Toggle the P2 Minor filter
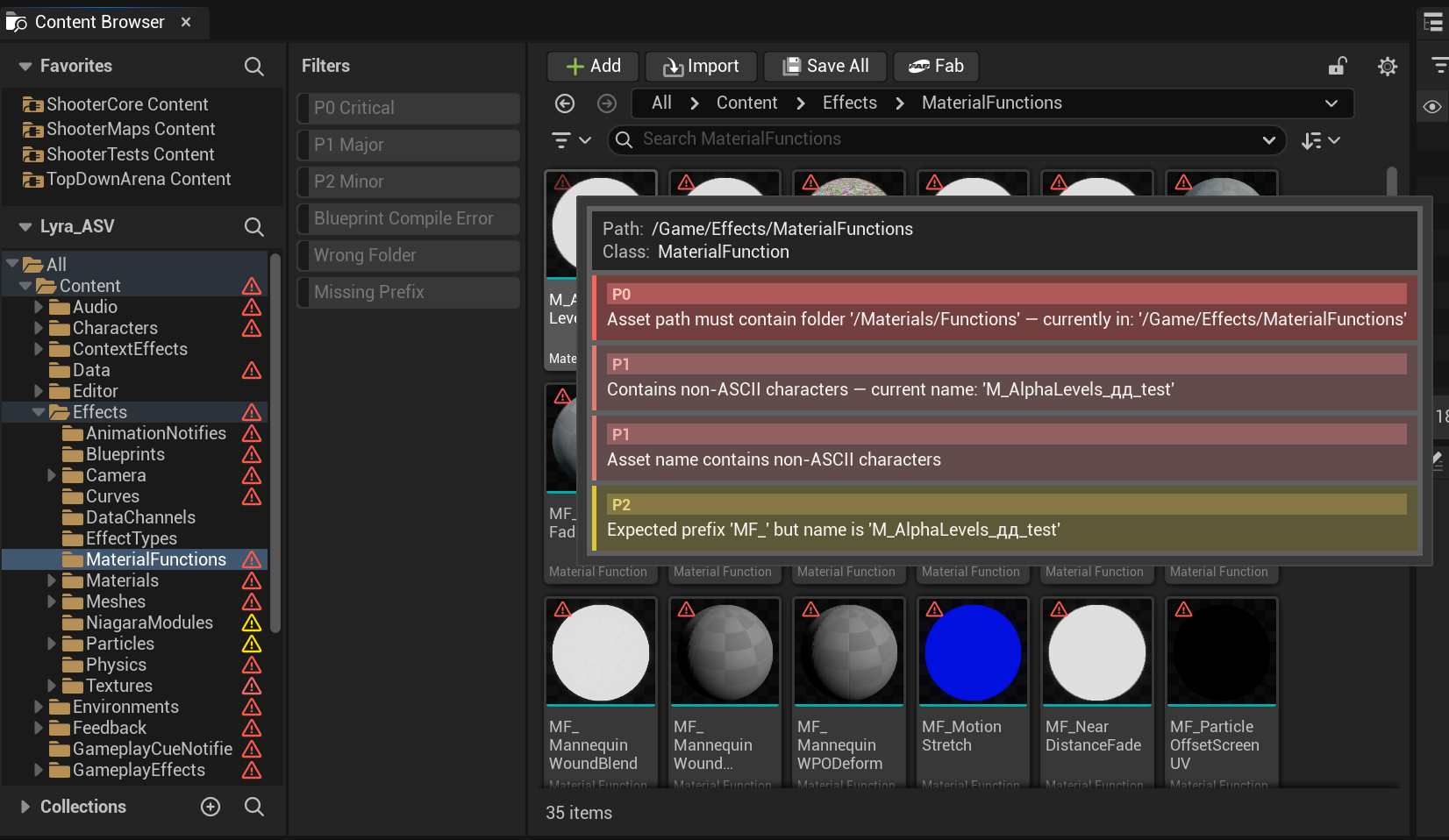Screen dimensions: 1449x840 click(409, 182)
